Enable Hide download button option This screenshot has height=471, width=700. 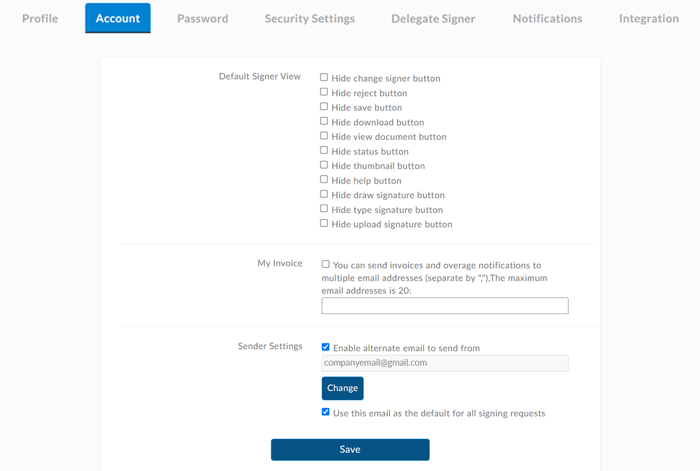click(324, 121)
